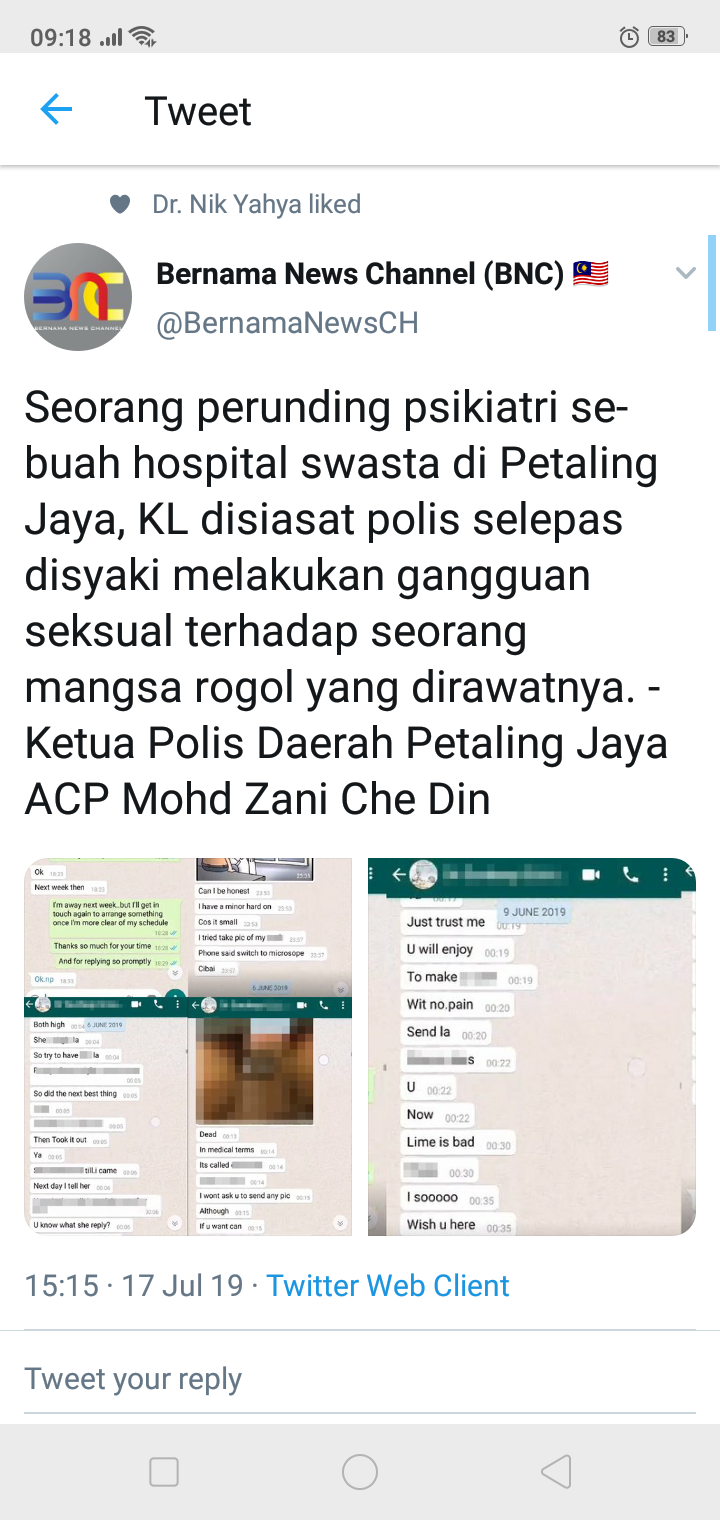Screen dimensions: 720x1520
Task: Tap the Android back triangle button
Action: click(556, 1472)
